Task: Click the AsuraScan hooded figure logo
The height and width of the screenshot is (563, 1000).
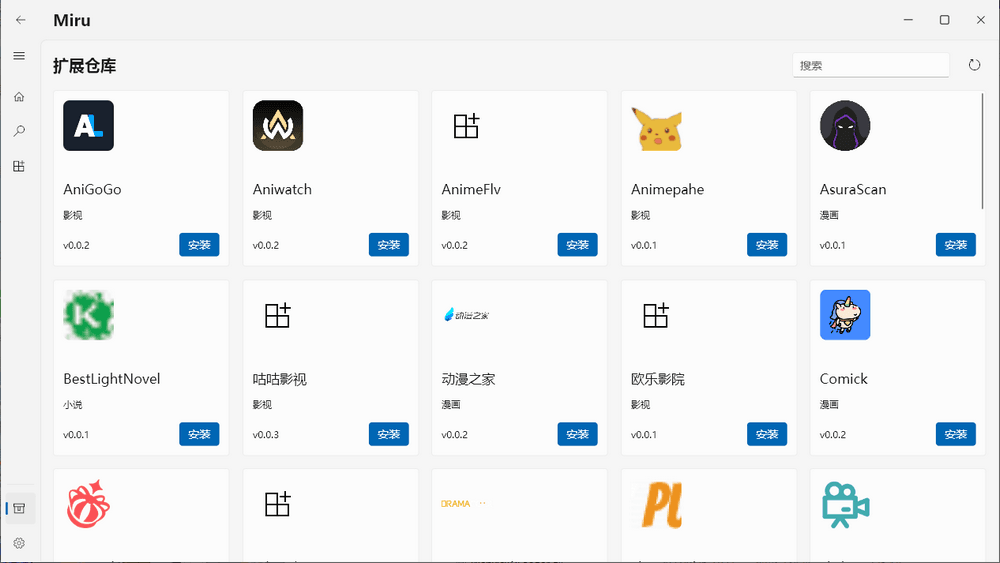Action: tap(844, 126)
